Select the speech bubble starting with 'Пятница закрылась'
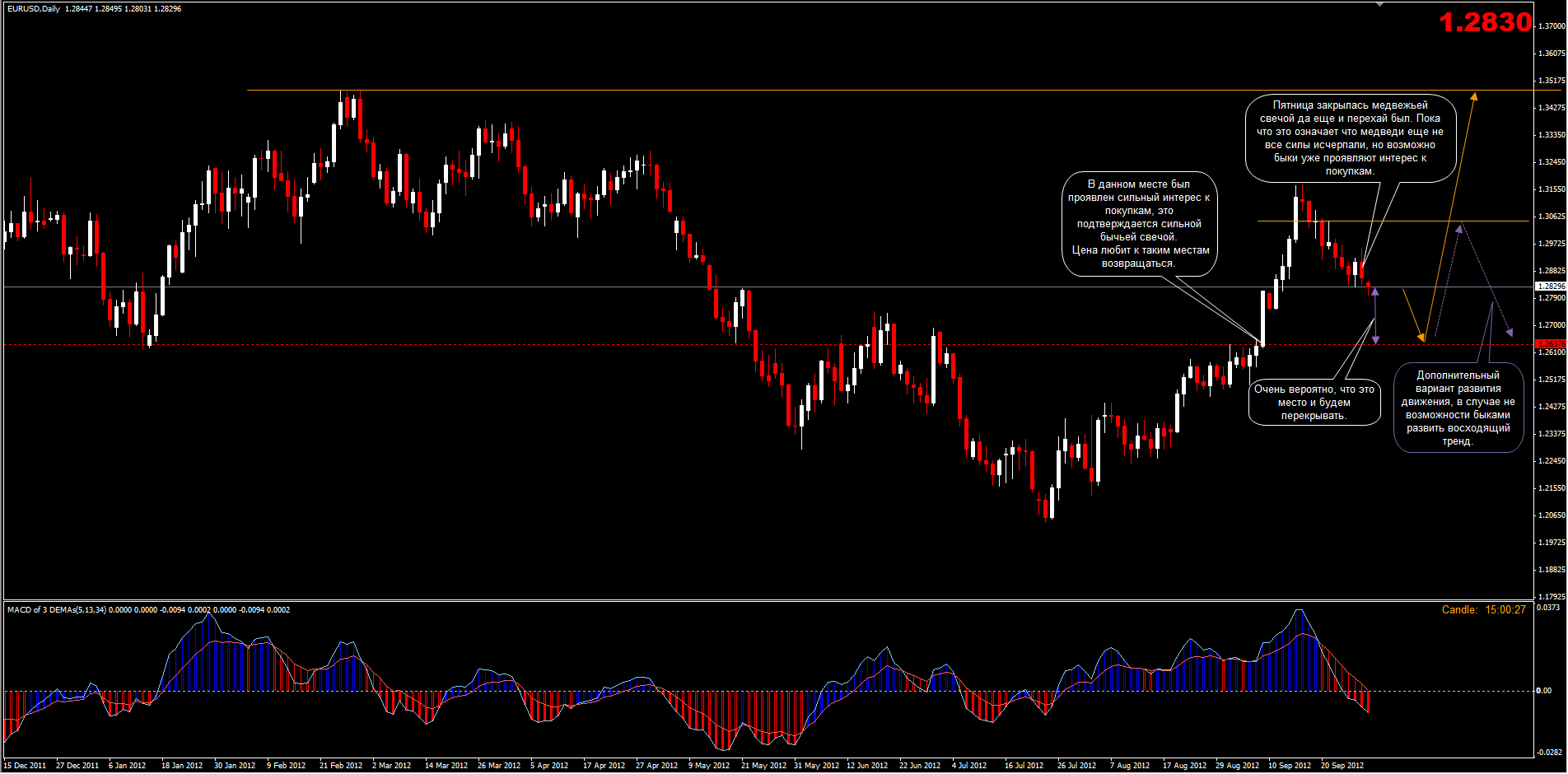The width and height of the screenshot is (1568, 774). [1350, 138]
